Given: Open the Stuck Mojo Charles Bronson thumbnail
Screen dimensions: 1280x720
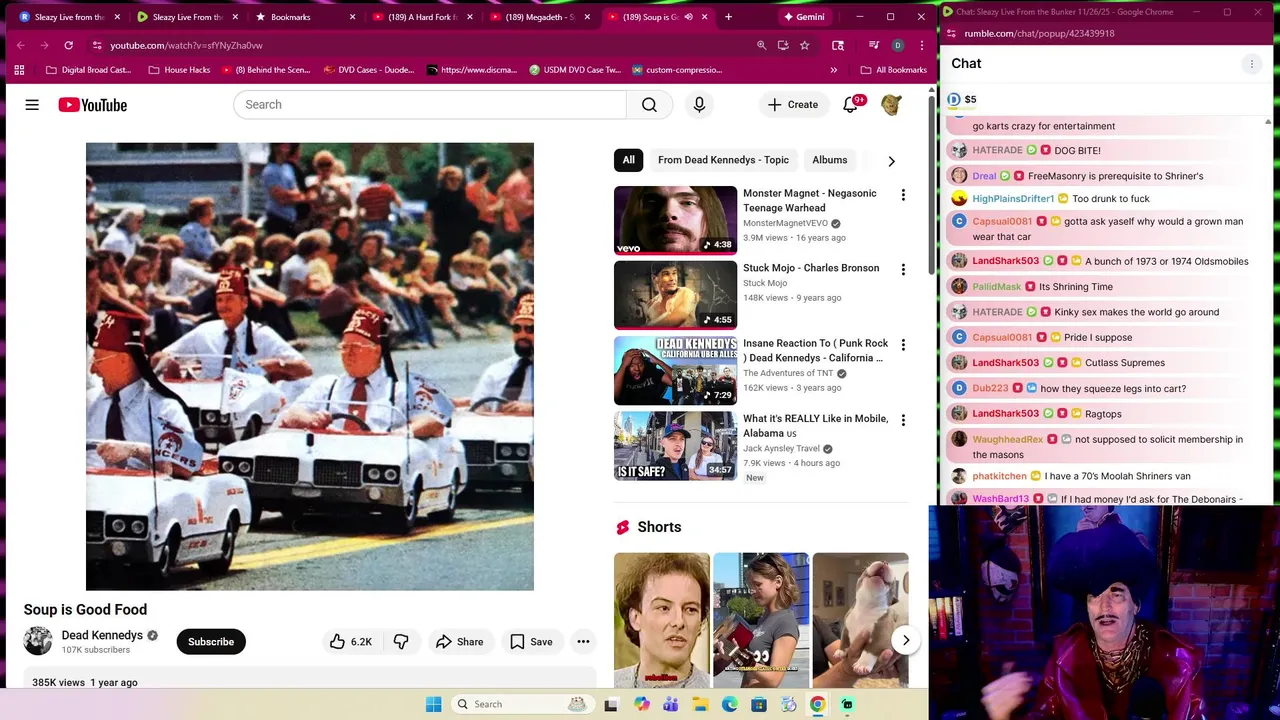Looking at the screenshot, I should pyautogui.click(x=675, y=295).
